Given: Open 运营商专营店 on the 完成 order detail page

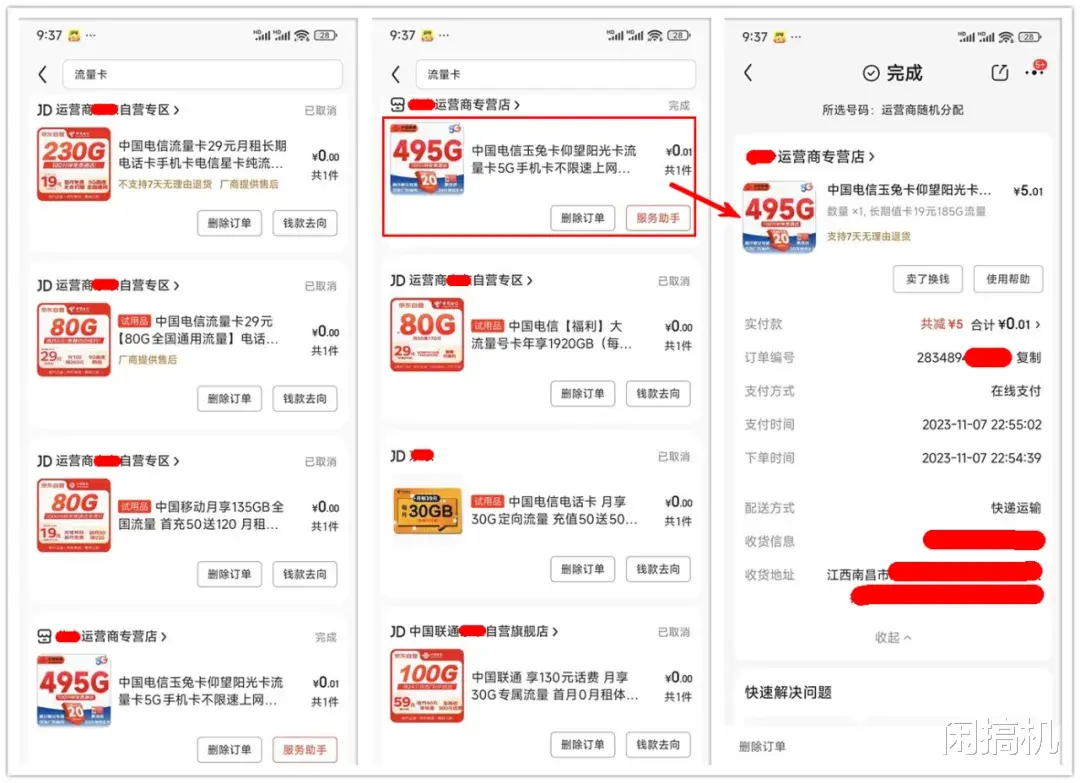Looking at the screenshot, I should [x=811, y=157].
